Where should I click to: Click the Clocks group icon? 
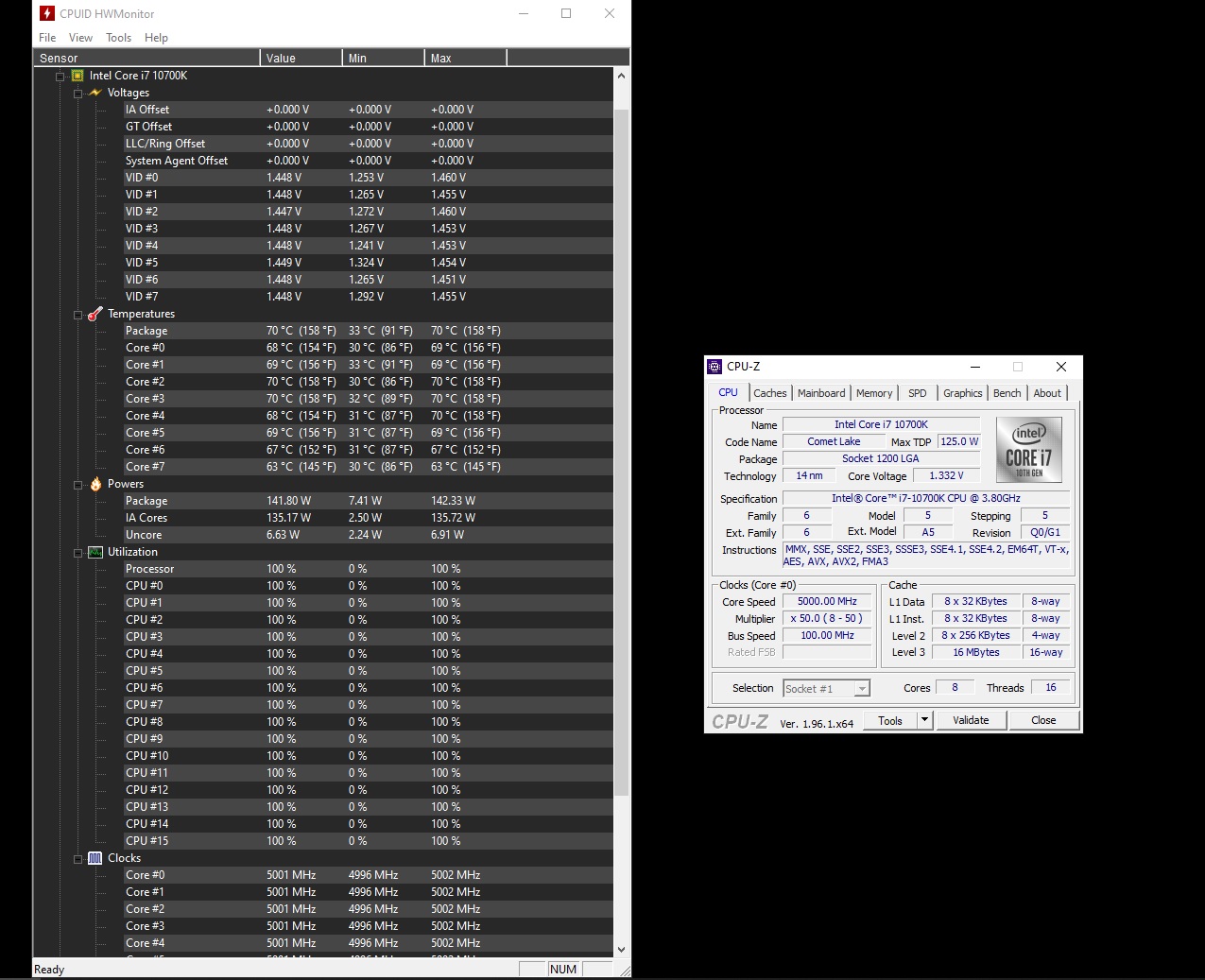(x=95, y=858)
